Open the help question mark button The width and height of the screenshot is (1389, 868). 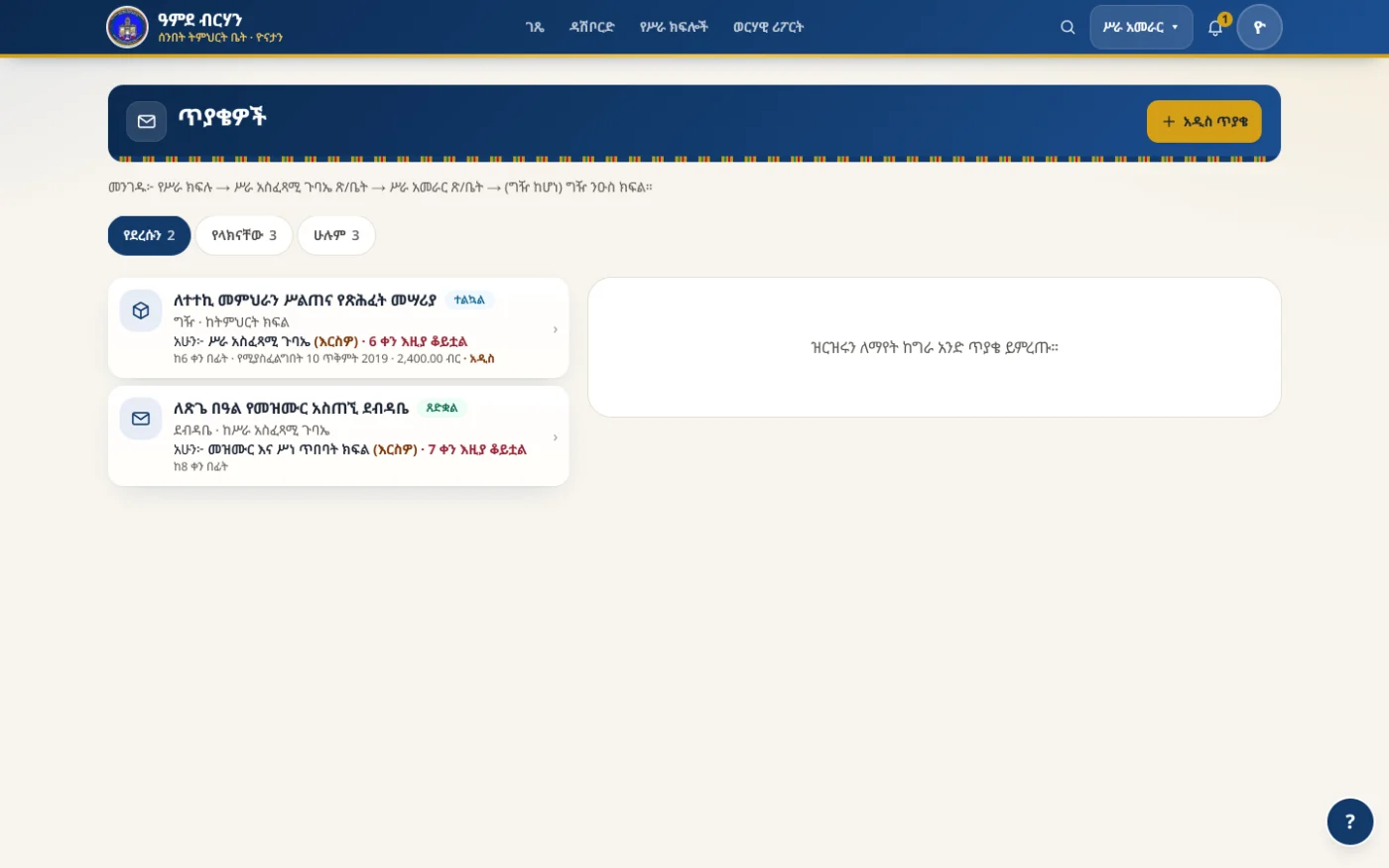1349,821
